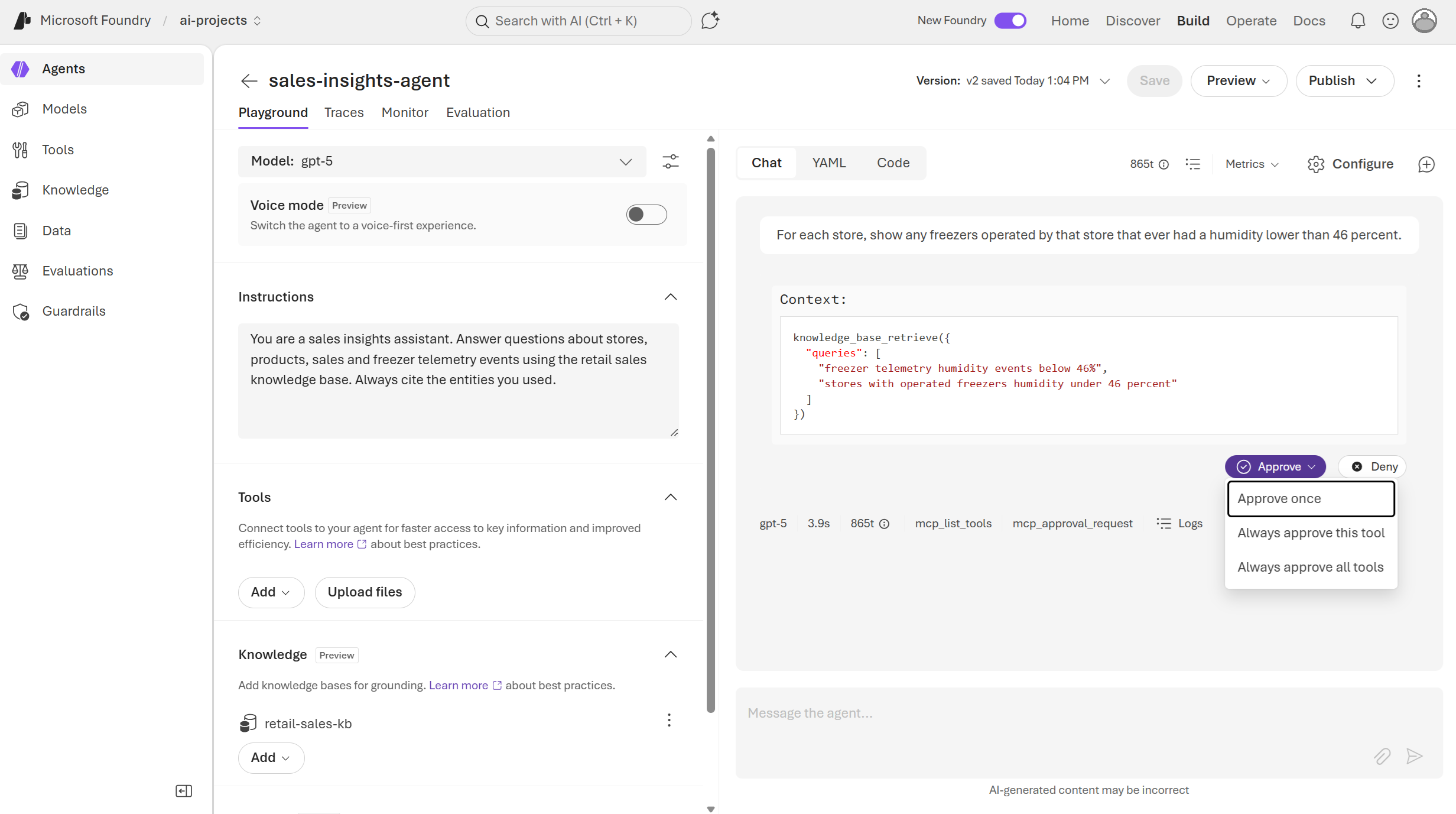Screen dimensions: 1456x814
Task: Select the Chat tab
Action: (766, 163)
